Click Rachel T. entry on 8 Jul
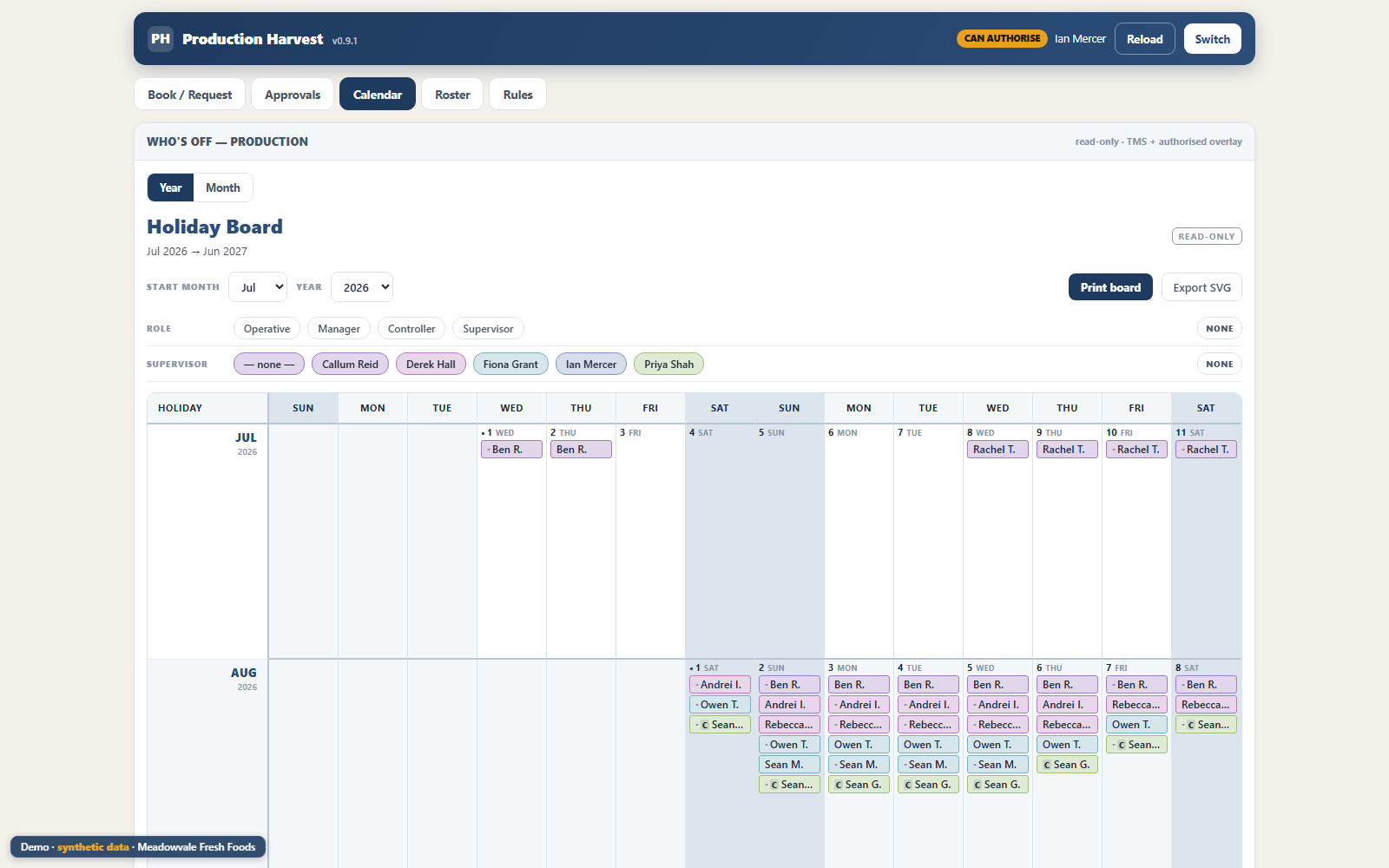This screenshot has width=1389, height=868. pyautogui.click(x=997, y=450)
